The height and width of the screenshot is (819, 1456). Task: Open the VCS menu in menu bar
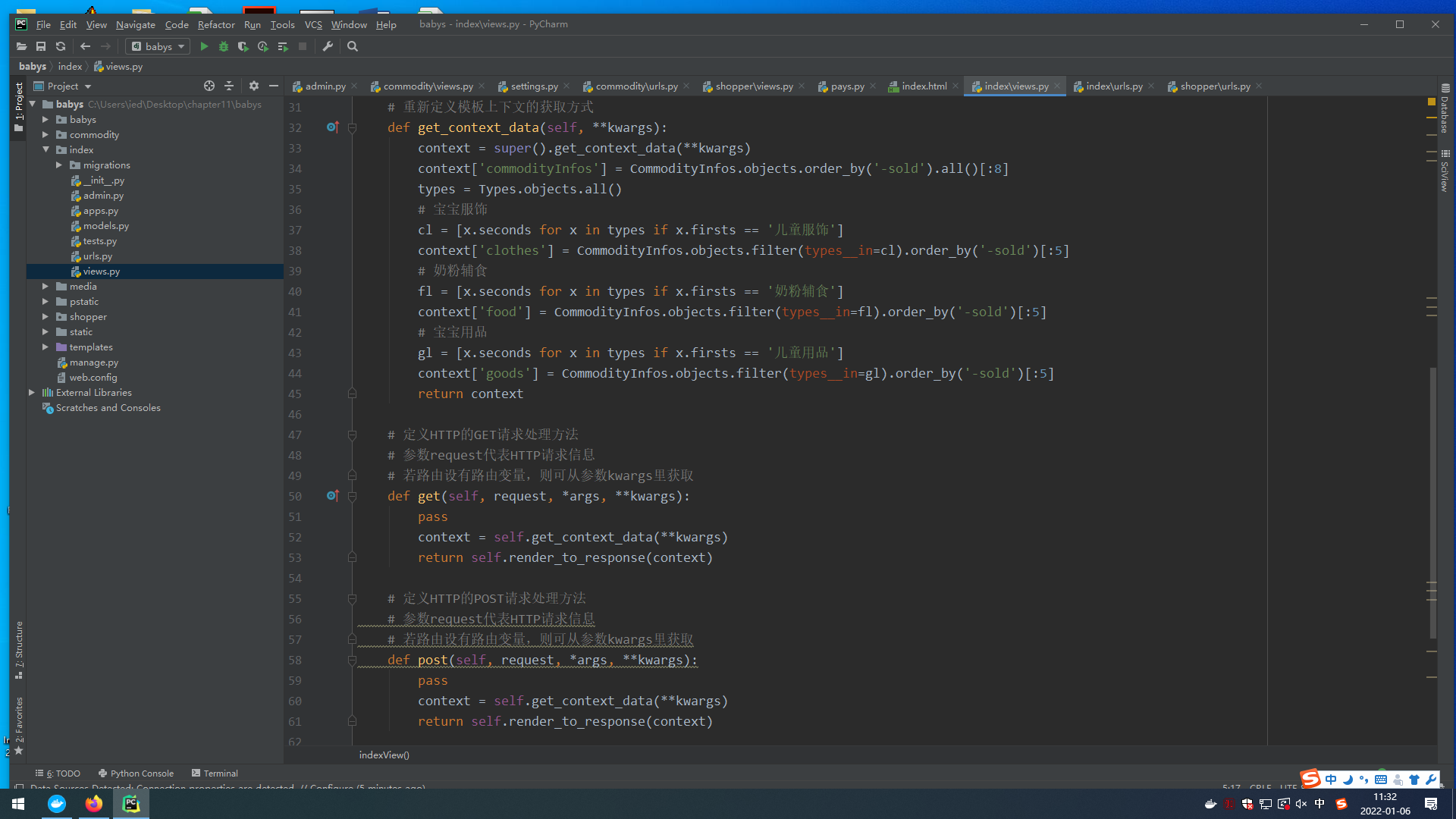[x=312, y=25]
